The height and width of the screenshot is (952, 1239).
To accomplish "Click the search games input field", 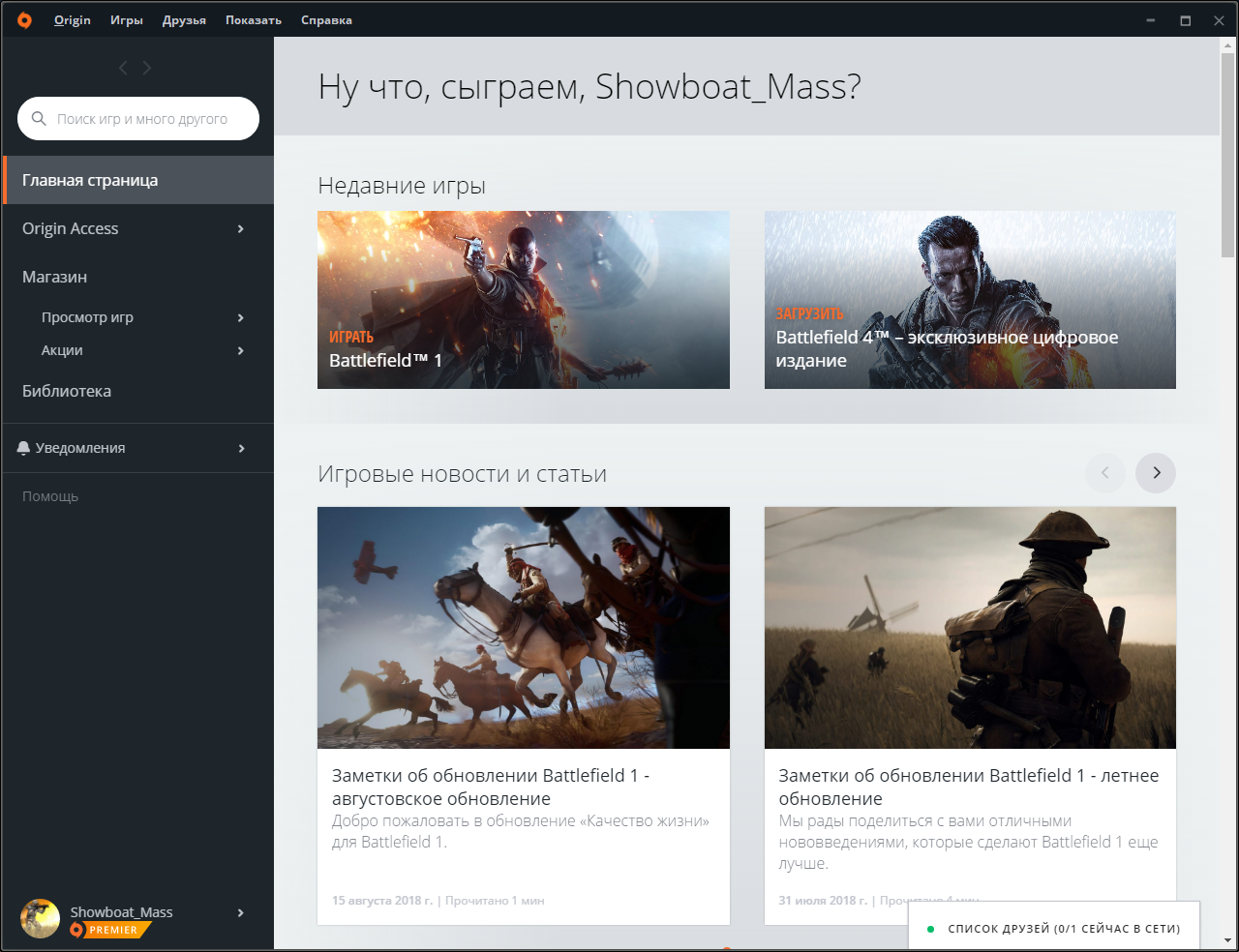I will [x=138, y=119].
